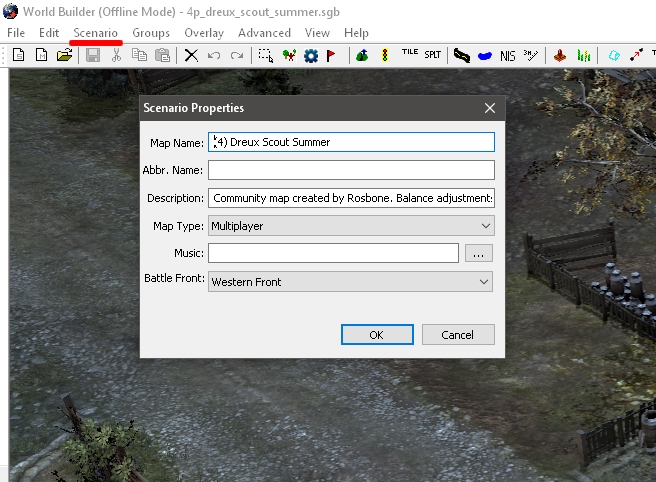656x482 pixels.
Task: Open the View menu
Action: [317, 33]
